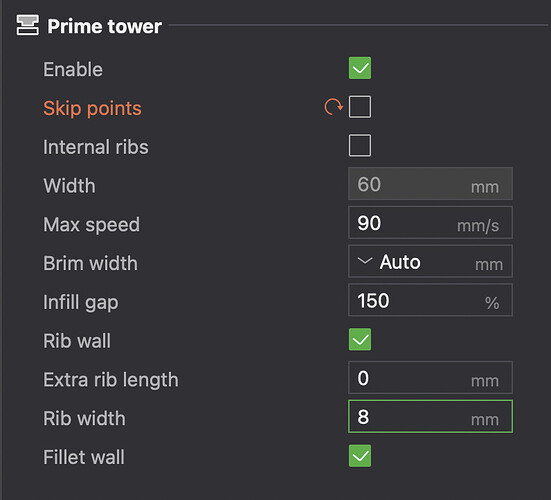
Task: Click the Rib width value field
Action: [430, 416]
